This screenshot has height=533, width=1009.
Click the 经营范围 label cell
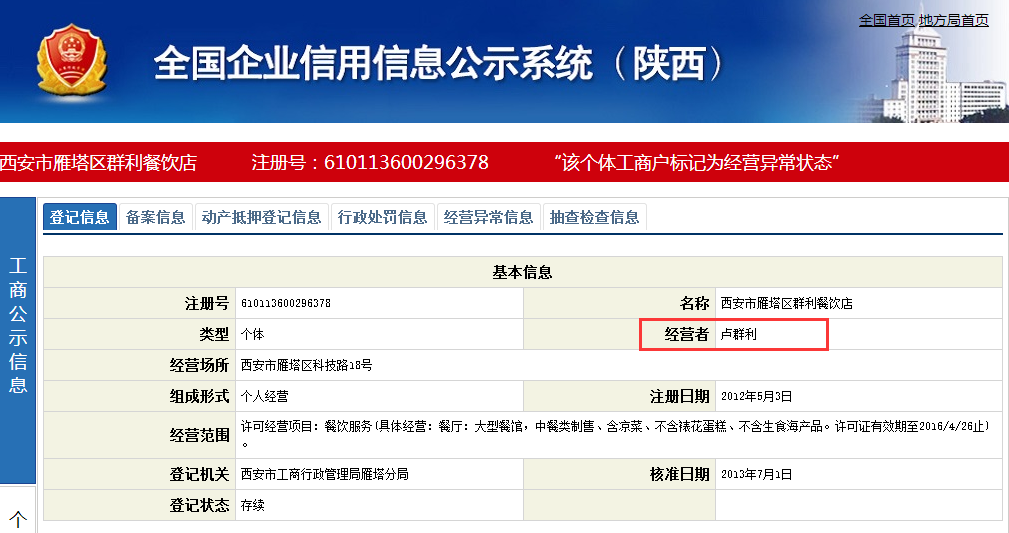coord(140,435)
